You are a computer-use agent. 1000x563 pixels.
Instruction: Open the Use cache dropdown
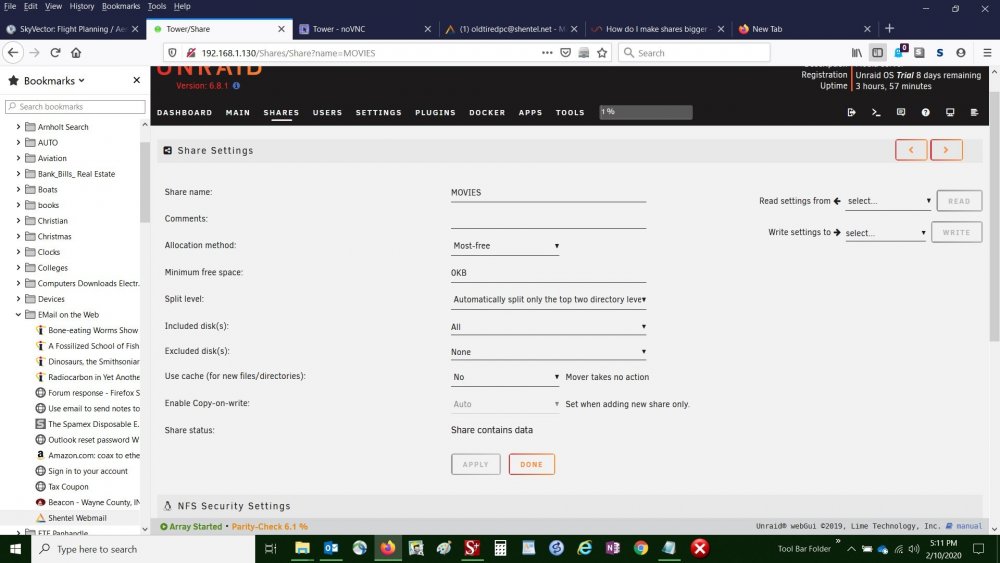point(505,377)
